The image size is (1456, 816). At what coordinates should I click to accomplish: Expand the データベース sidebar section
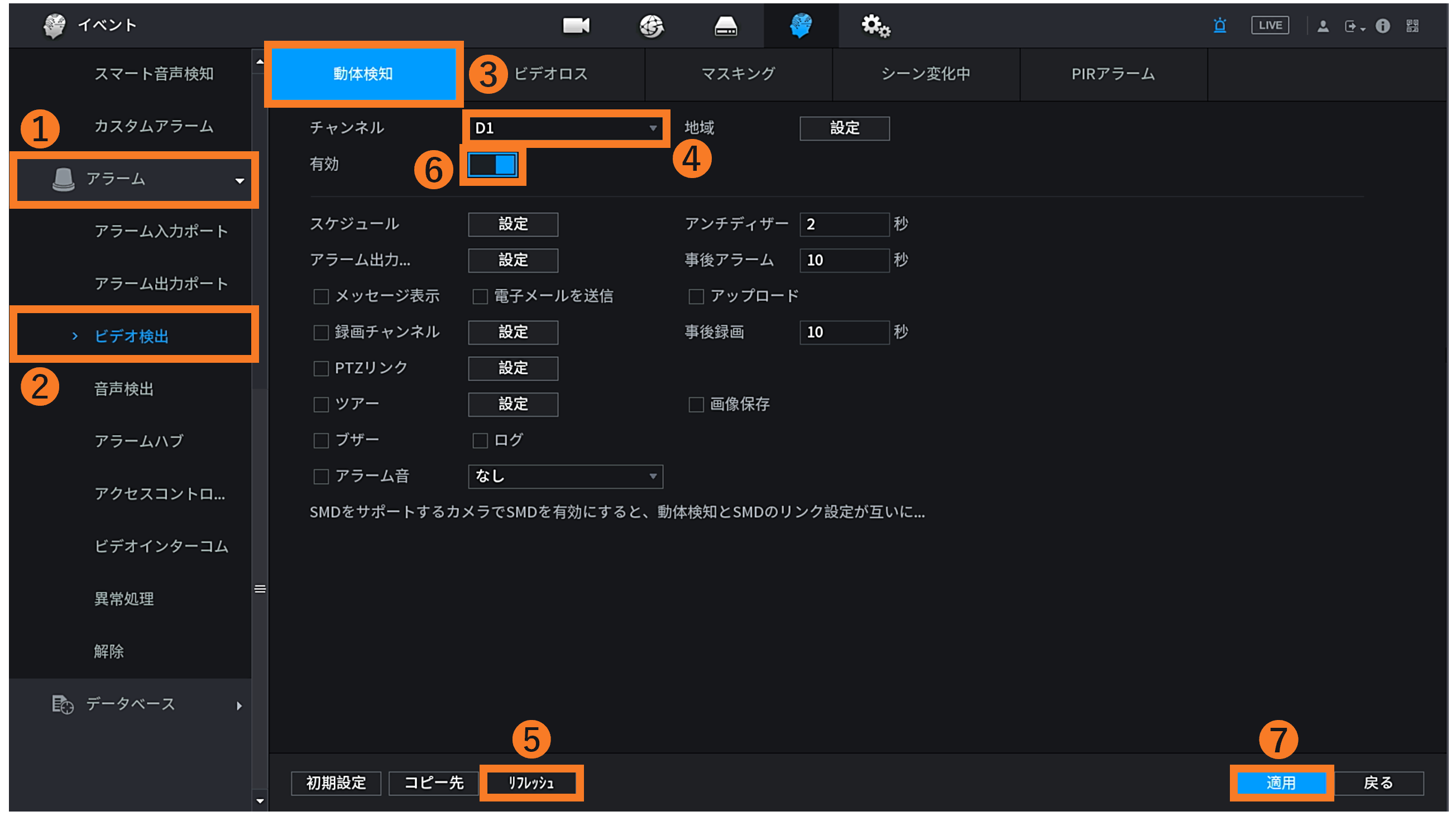pos(131,705)
